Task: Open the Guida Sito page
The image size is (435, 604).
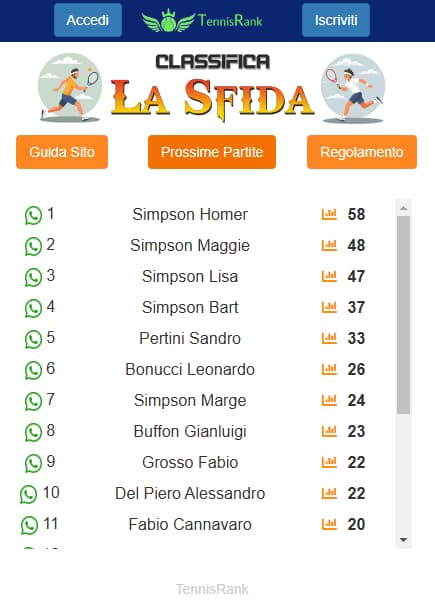Action: point(62,152)
